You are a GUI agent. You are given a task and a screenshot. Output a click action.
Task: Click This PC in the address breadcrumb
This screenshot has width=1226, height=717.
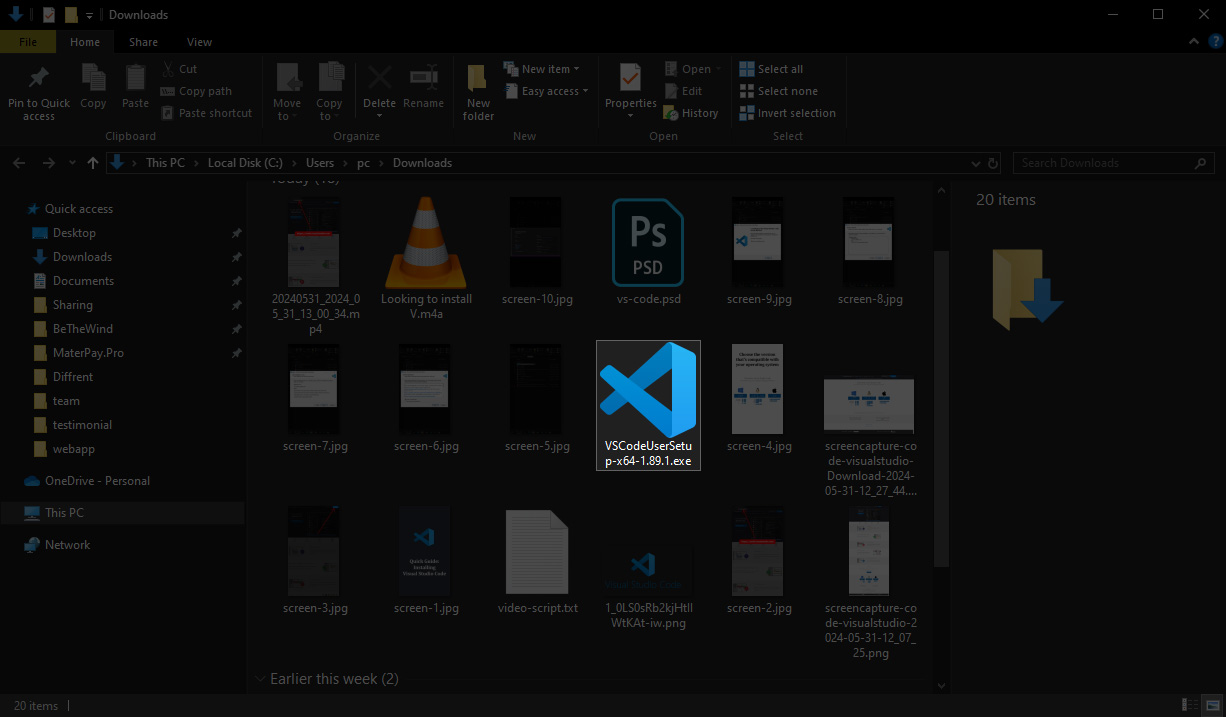tap(165, 163)
